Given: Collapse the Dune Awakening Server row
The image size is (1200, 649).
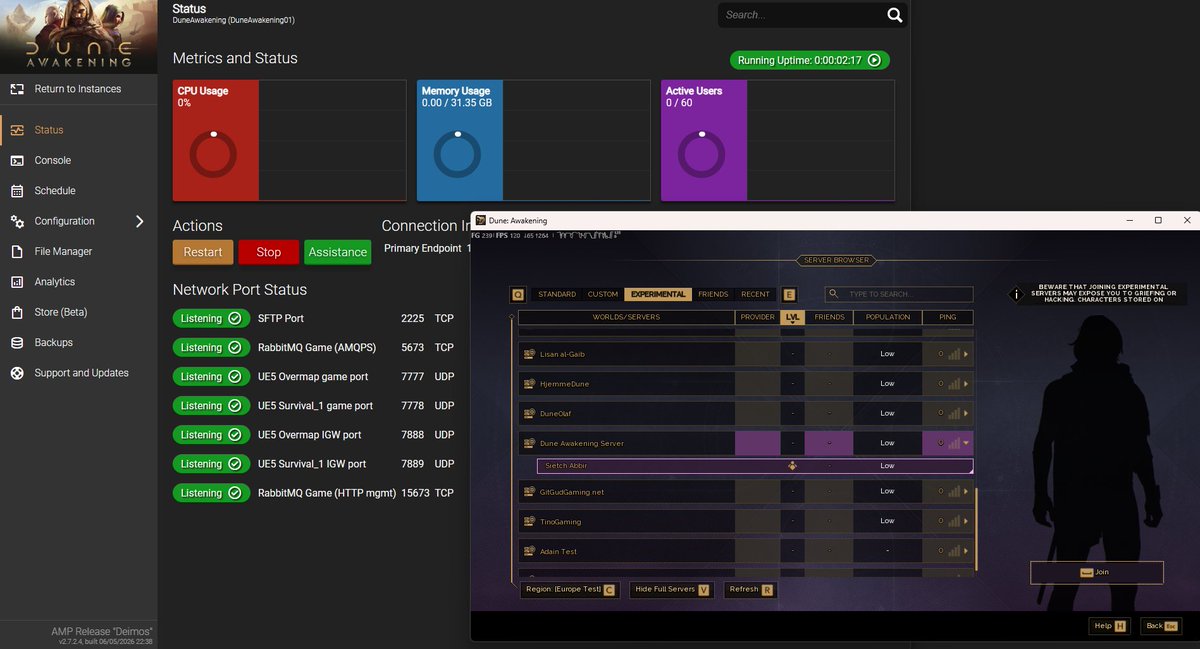Looking at the screenshot, I should coord(966,443).
